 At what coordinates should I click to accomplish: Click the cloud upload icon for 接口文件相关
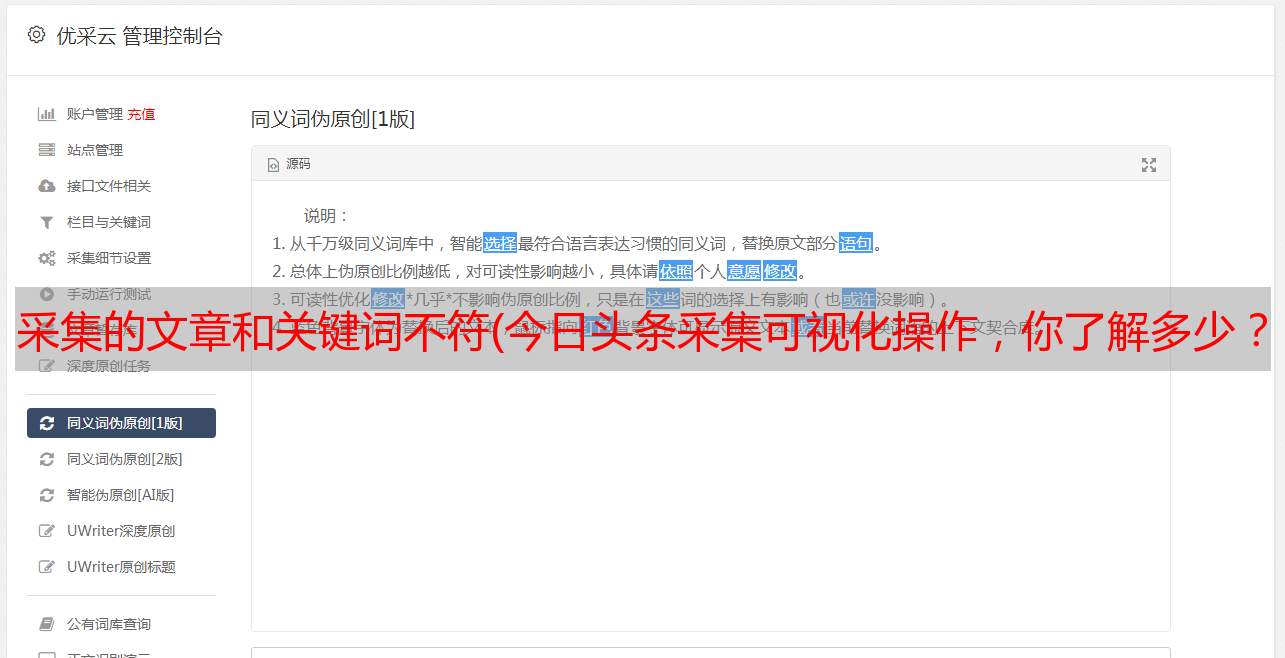click(x=46, y=186)
